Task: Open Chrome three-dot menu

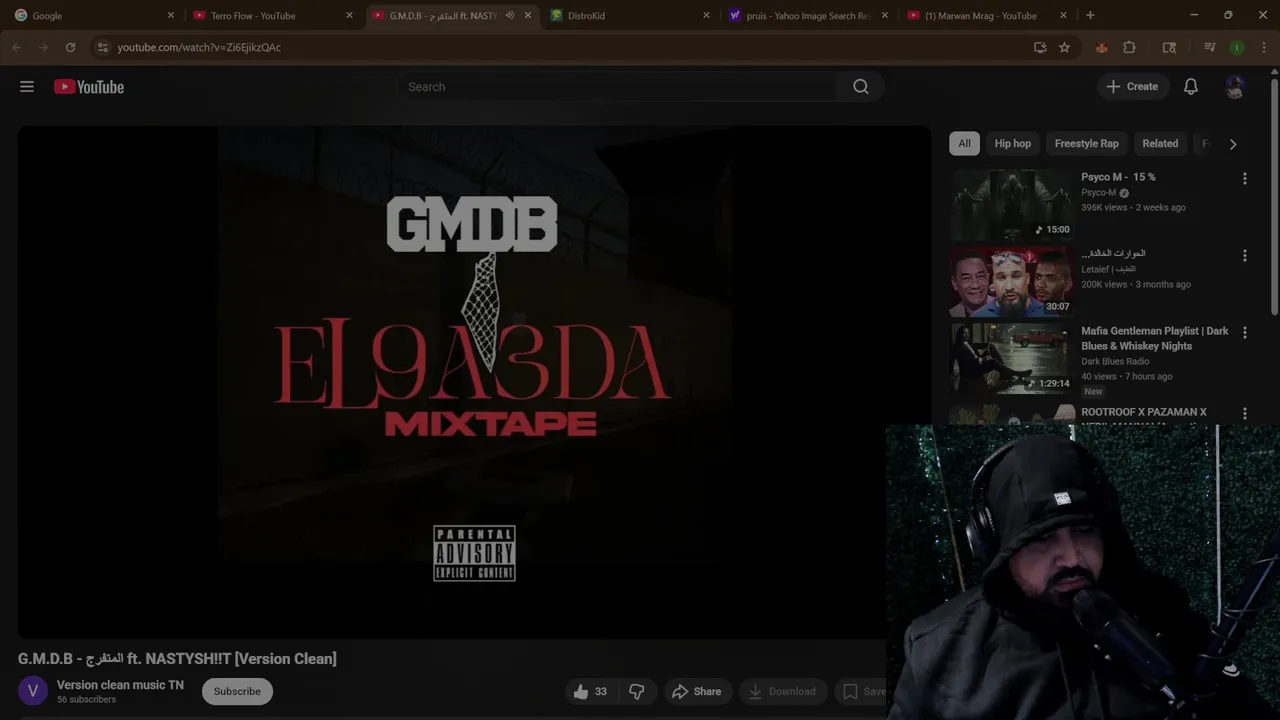Action: point(1263,47)
